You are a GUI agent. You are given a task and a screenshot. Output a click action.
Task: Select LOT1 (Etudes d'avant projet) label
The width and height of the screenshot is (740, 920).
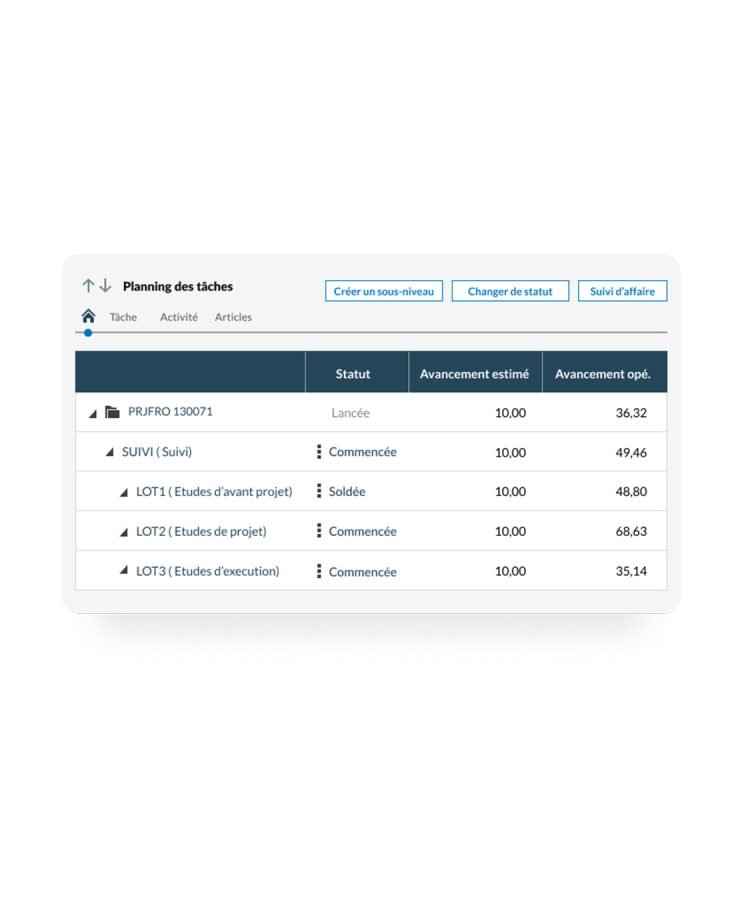pos(214,492)
